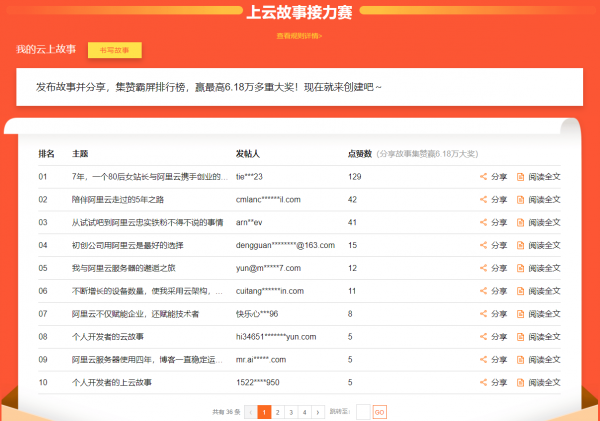600x421 pixels.
Task: Click read full text icon for rank 10
Action: click(x=520, y=382)
